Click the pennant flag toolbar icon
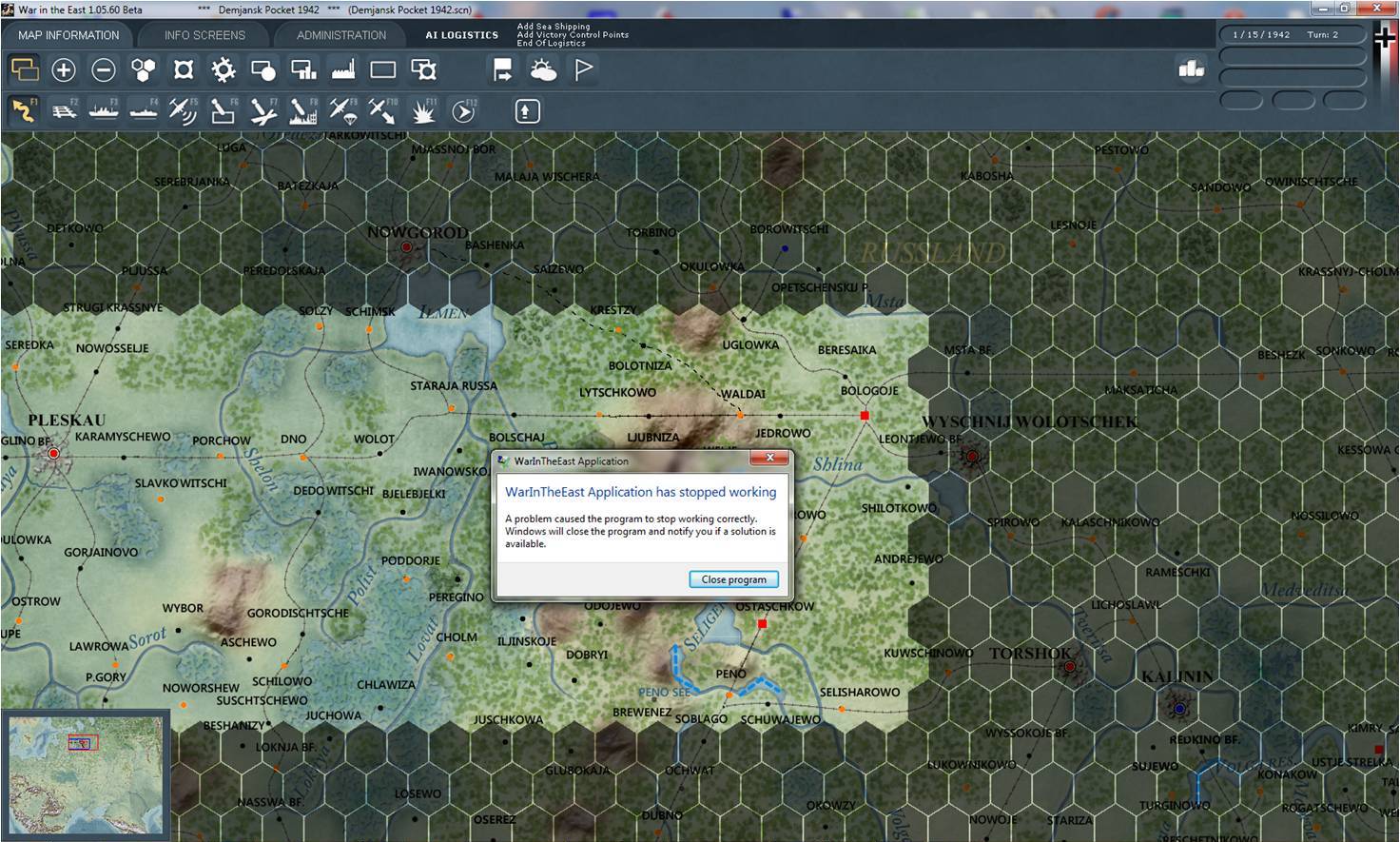1400x842 pixels. tap(583, 69)
